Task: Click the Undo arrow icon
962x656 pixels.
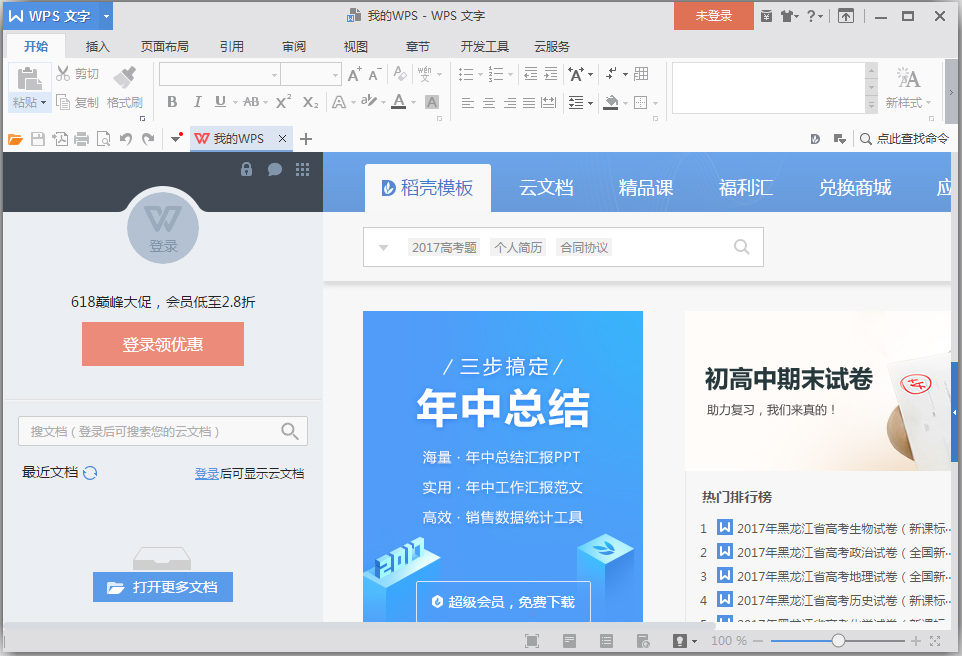Action: (126, 139)
